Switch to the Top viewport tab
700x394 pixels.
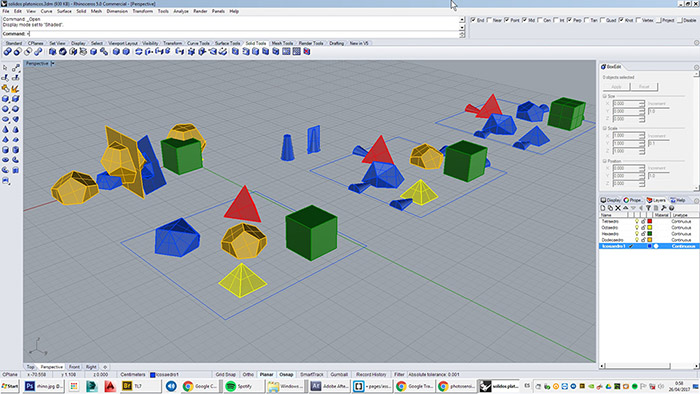[x=30, y=367]
